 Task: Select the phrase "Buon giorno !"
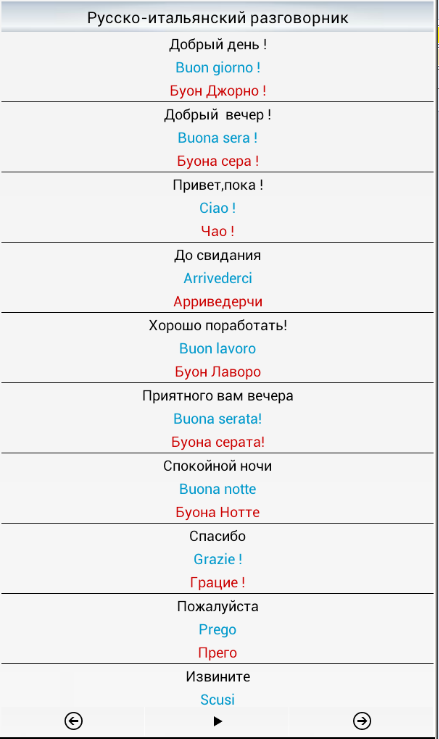[217, 67]
